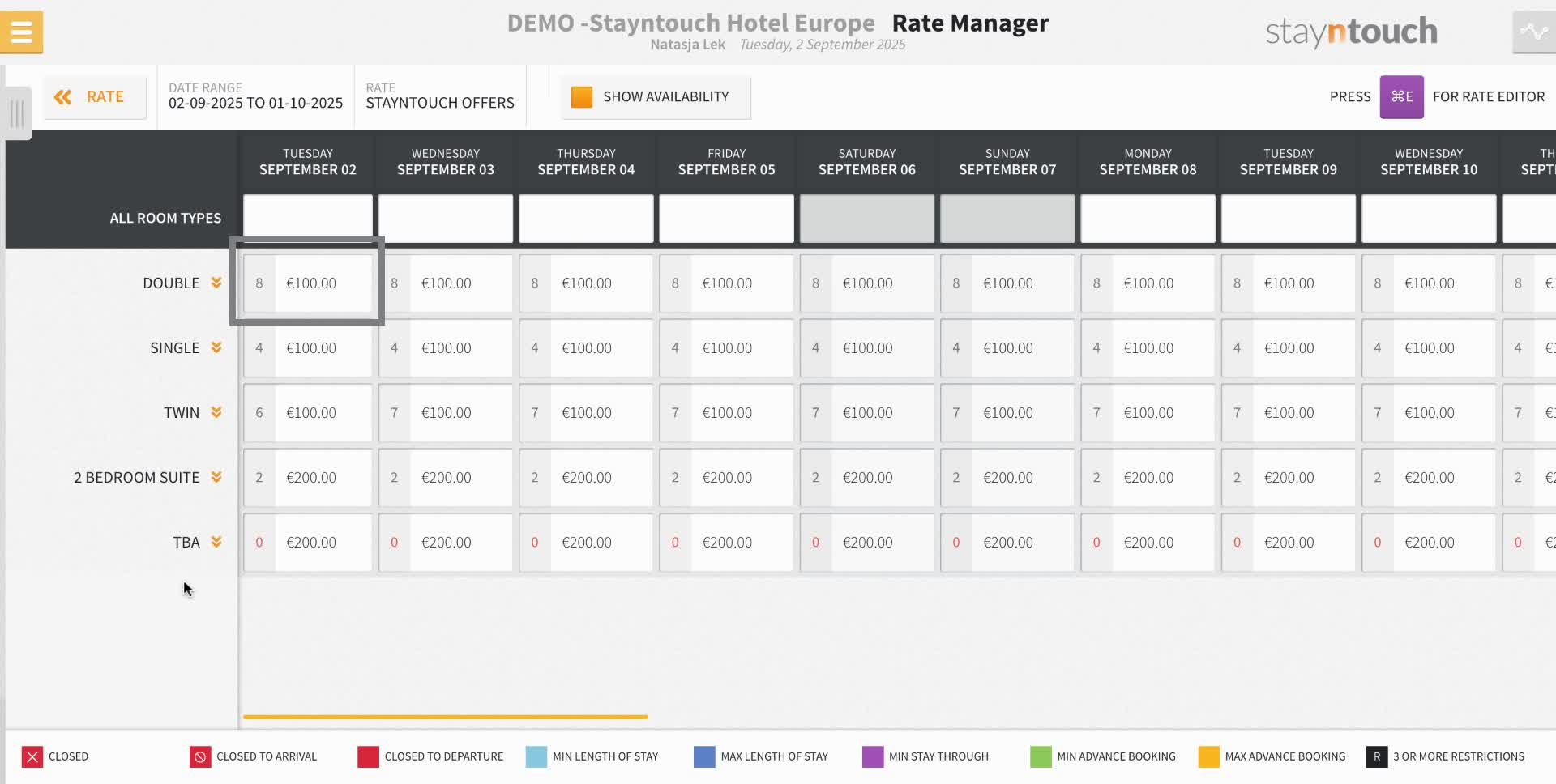Expand the TWIN room type row
Screen dimensions: 1556x784
tap(216, 412)
